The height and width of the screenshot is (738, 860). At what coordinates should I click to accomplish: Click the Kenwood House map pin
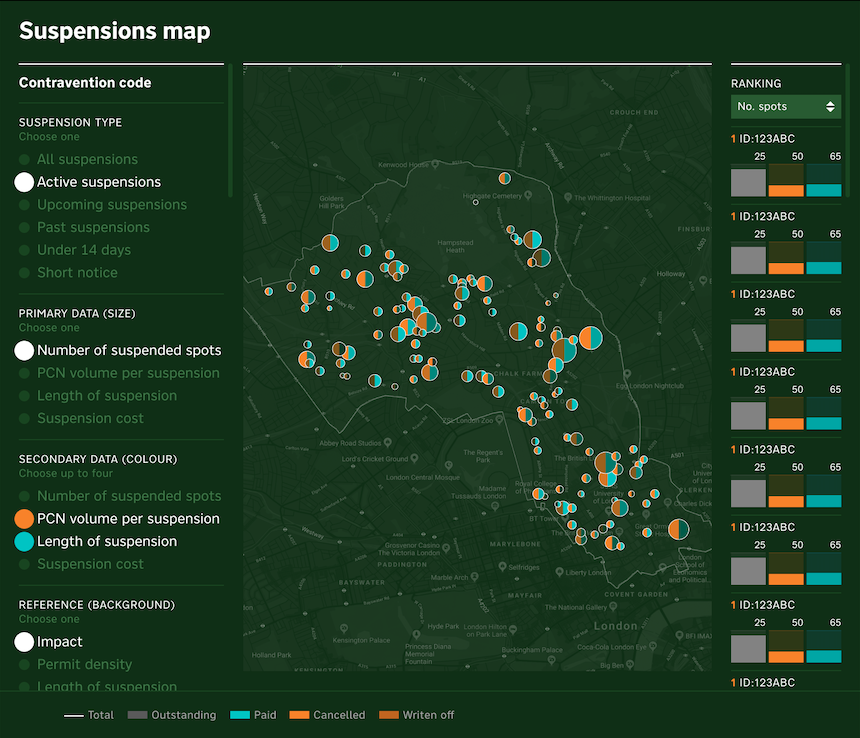[435, 163]
